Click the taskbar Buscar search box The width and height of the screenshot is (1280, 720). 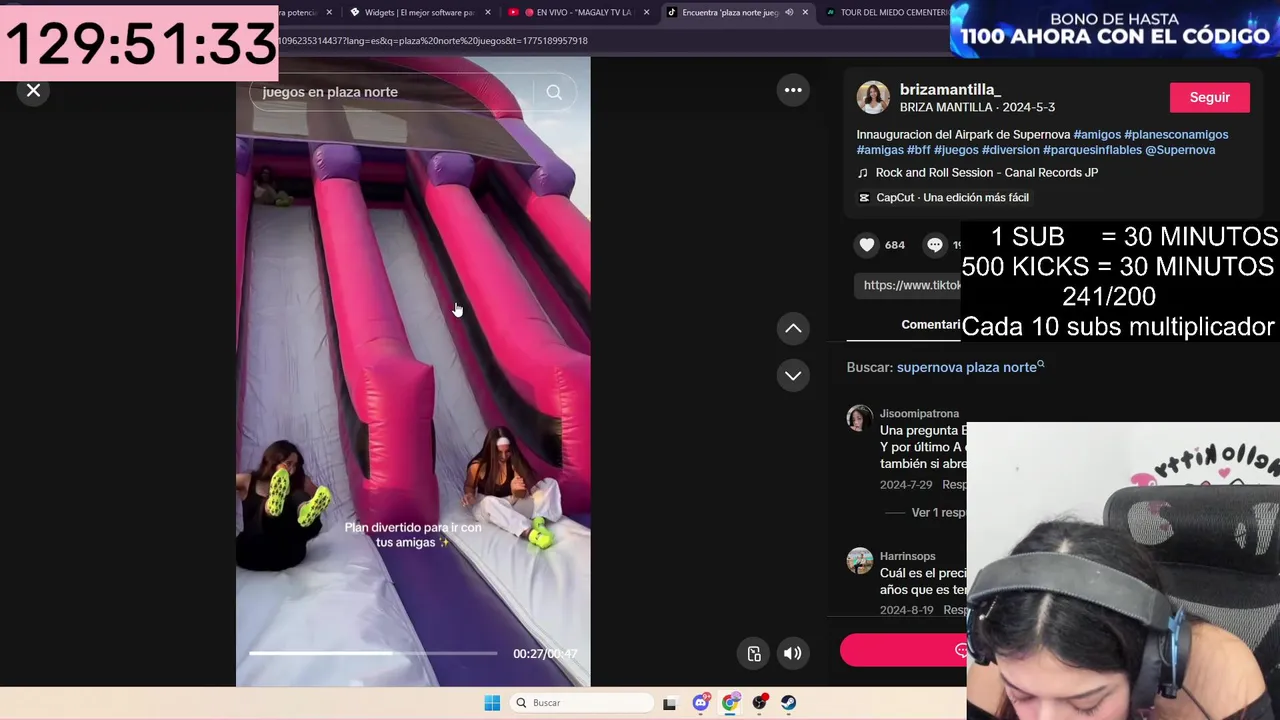point(582,703)
